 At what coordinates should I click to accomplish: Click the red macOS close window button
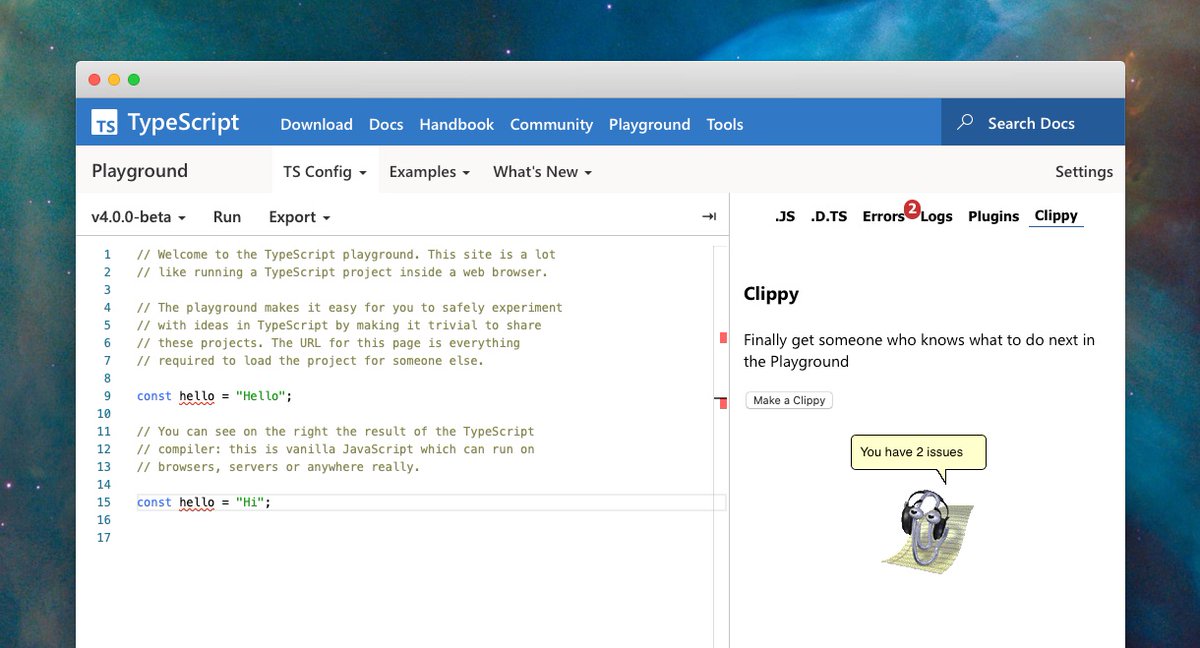[x=95, y=80]
